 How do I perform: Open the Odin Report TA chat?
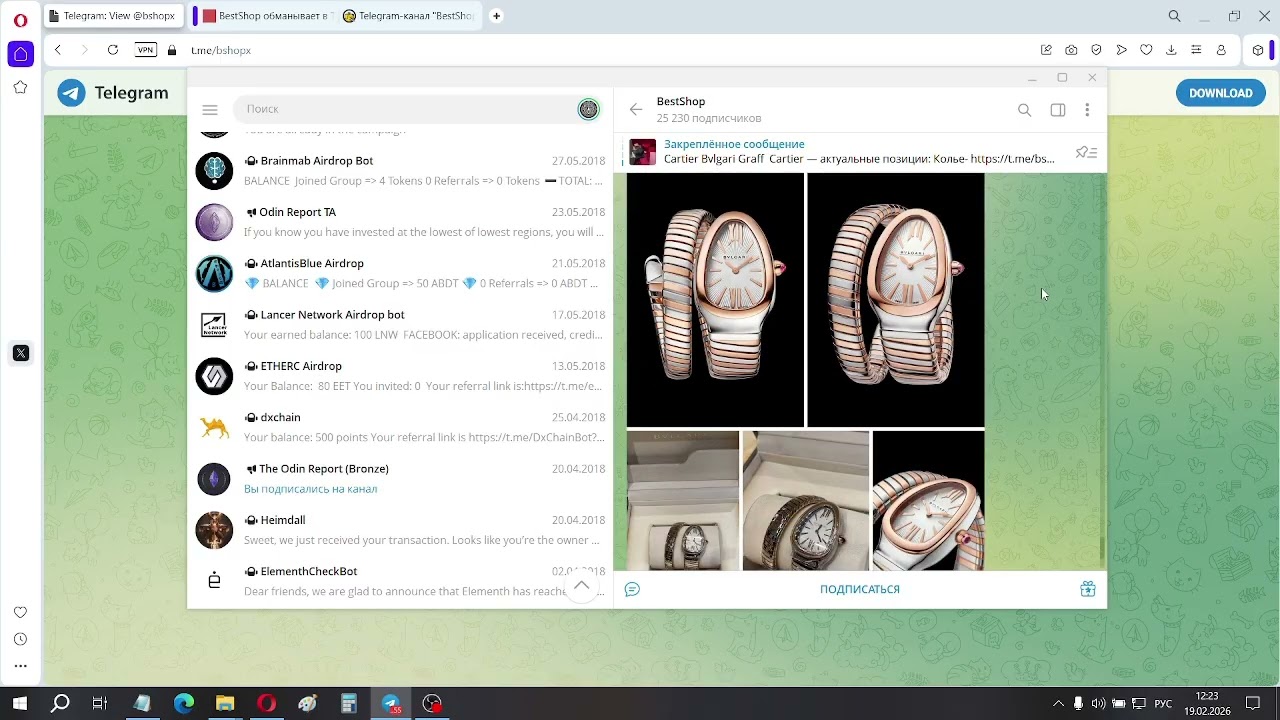point(400,222)
